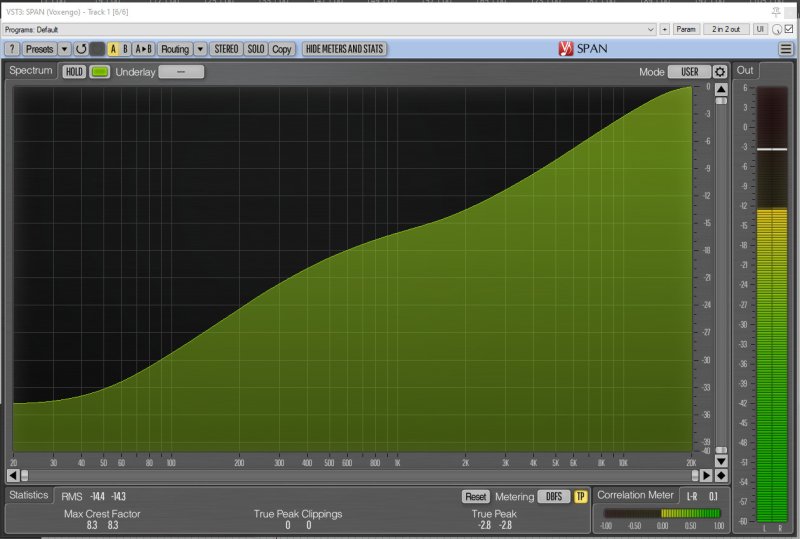This screenshot has height=539, width=800.
Task: Open the Param button
Action: click(686, 30)
